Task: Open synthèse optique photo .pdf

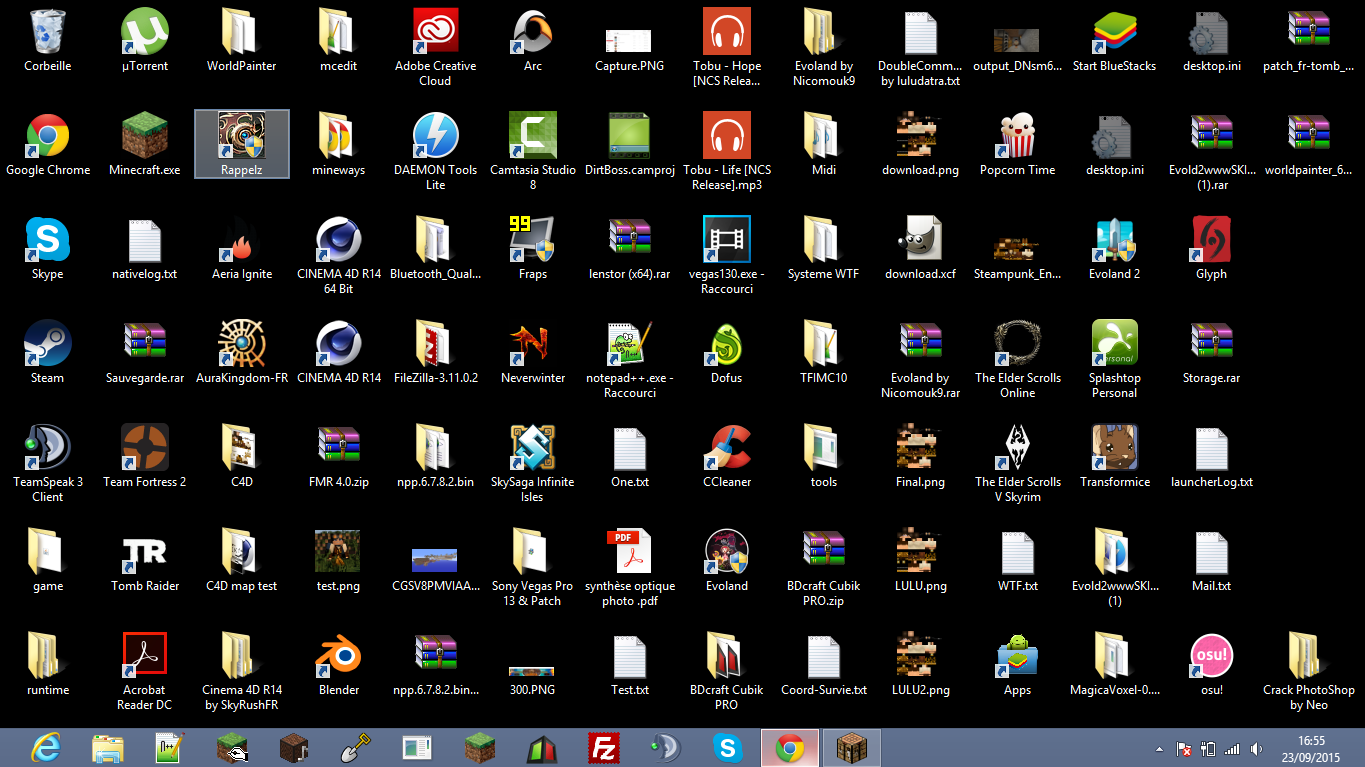Action: tap(630, 567)
